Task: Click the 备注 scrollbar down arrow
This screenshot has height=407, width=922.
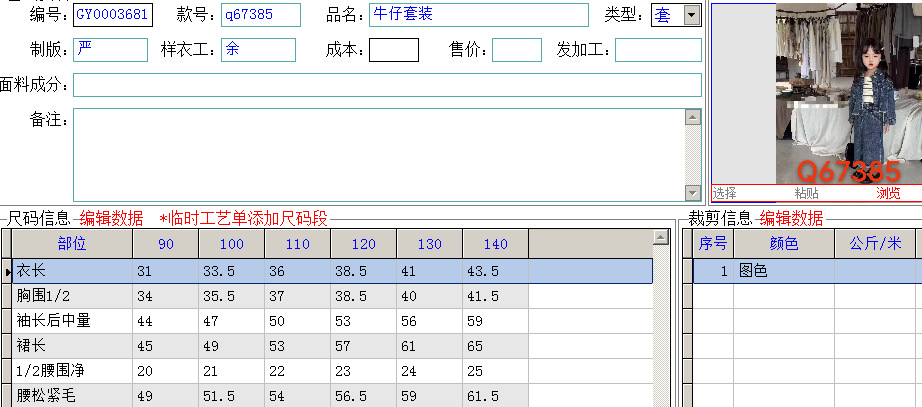Action: tap(693, 192)
